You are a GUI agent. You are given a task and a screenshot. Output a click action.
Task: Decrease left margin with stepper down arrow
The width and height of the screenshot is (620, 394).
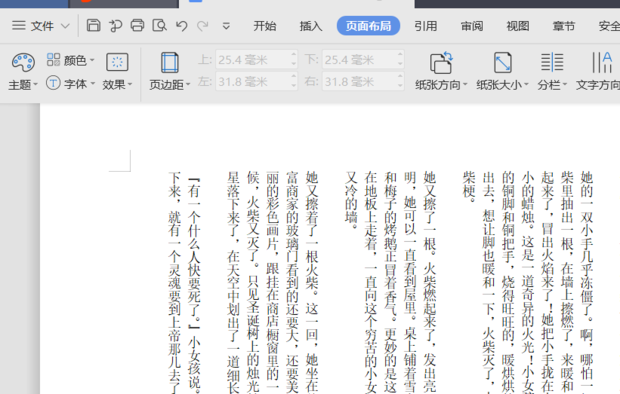294,86
